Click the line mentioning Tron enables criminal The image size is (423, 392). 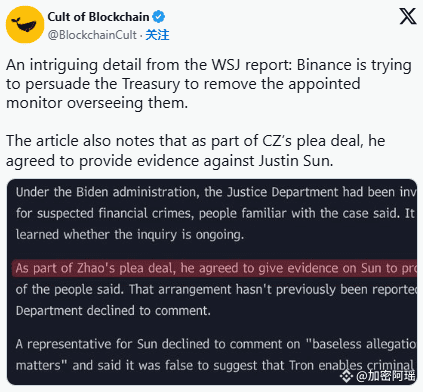[x=215, y=365]
